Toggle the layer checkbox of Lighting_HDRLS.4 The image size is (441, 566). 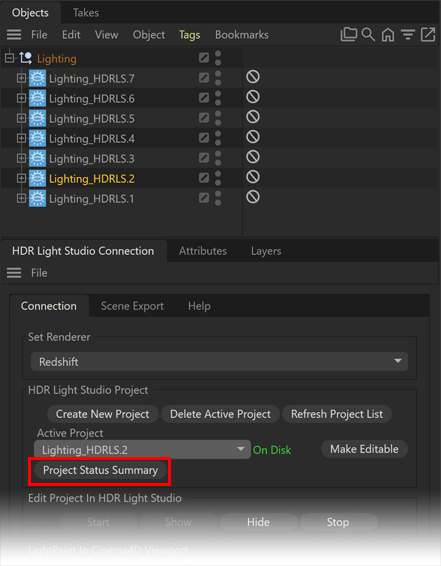click(x=204, y=138)
